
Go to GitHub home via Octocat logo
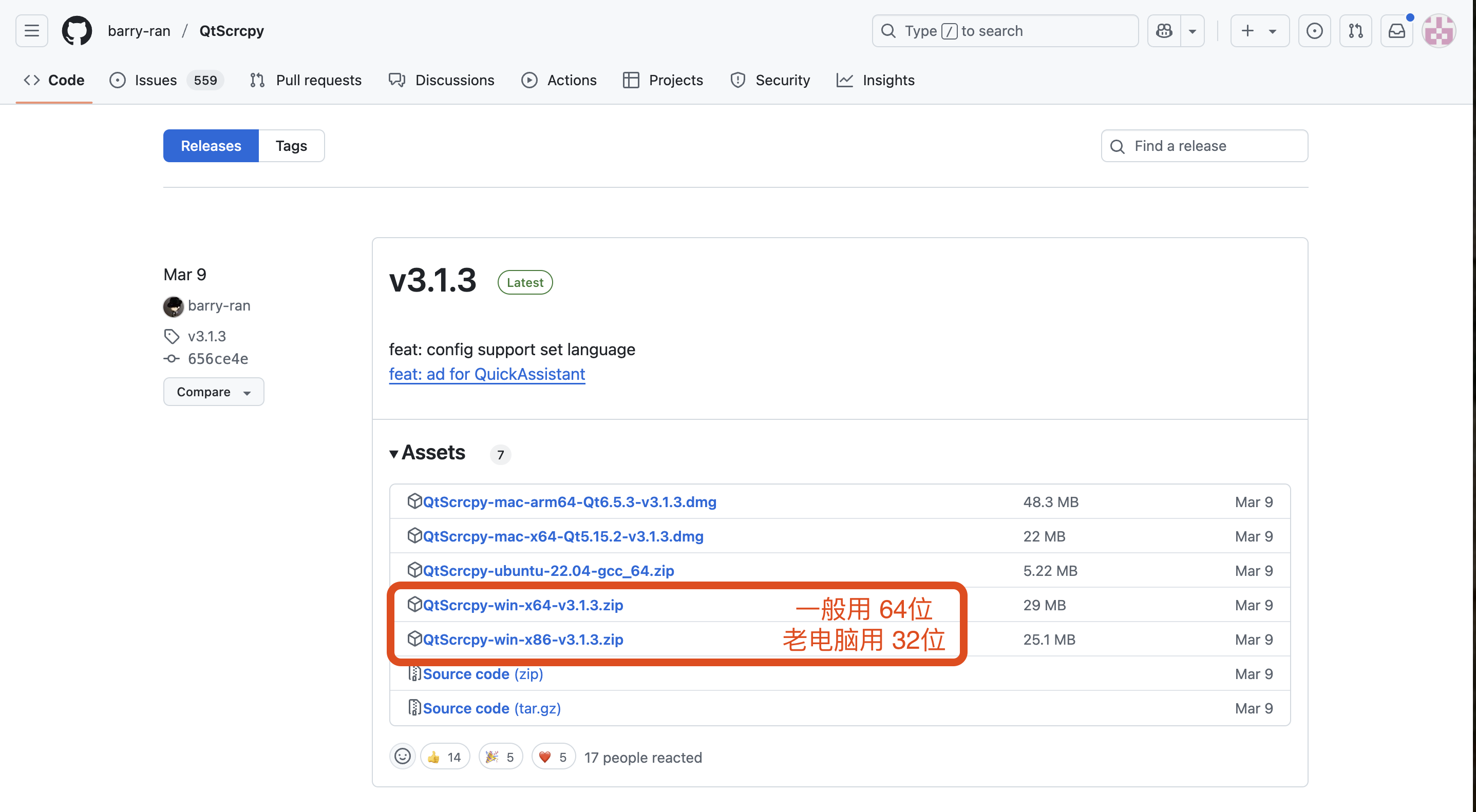click(77, 31)
